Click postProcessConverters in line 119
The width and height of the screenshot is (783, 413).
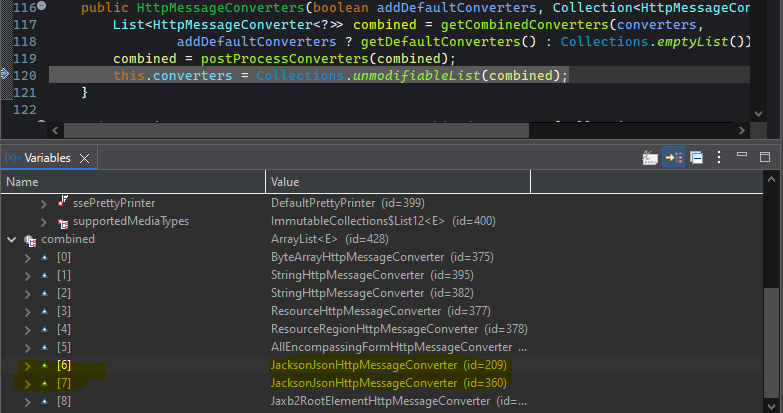coord(285,58)
